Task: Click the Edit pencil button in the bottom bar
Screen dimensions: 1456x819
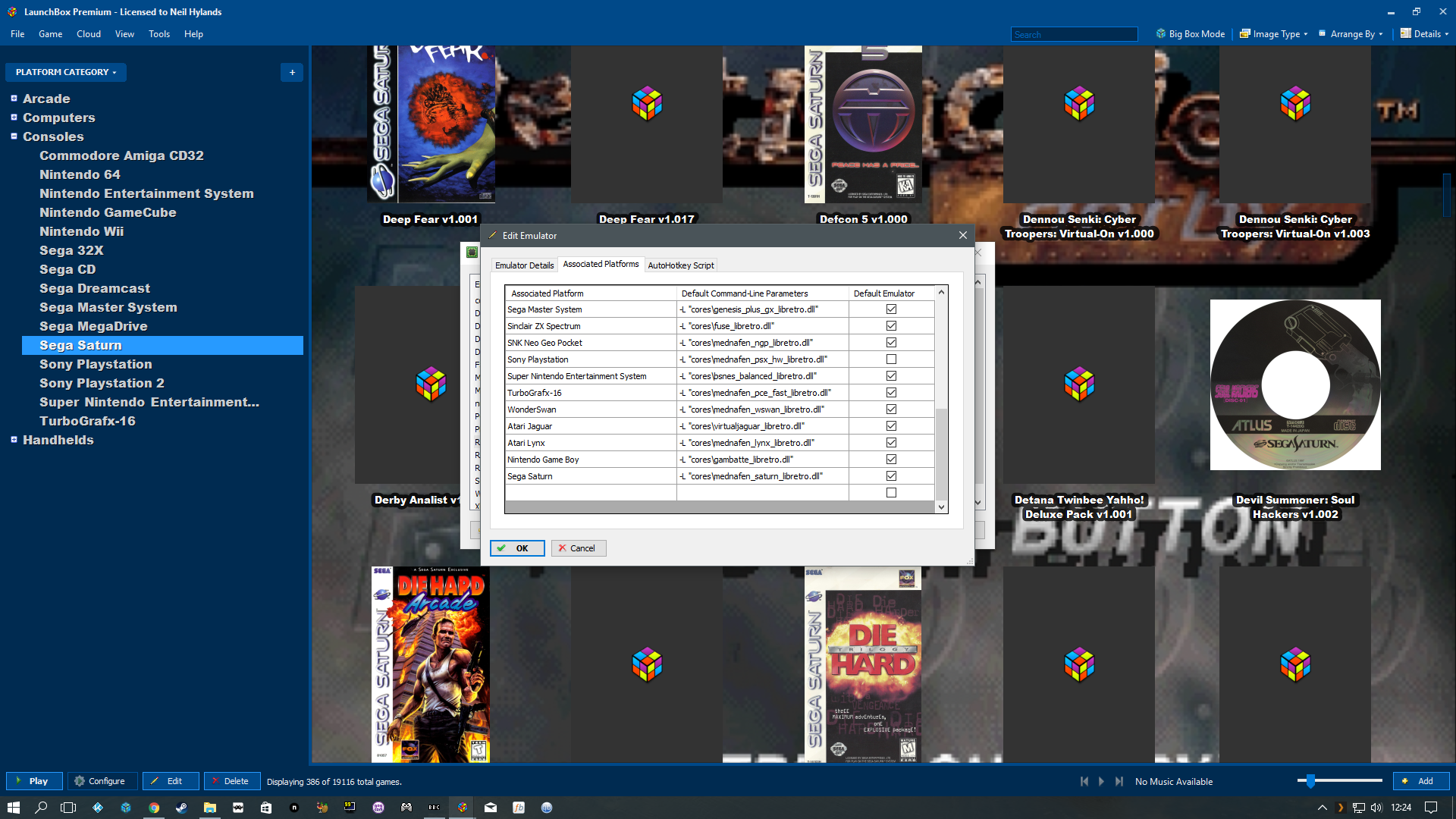Action: pyautogui.click(x=170, y=781)
